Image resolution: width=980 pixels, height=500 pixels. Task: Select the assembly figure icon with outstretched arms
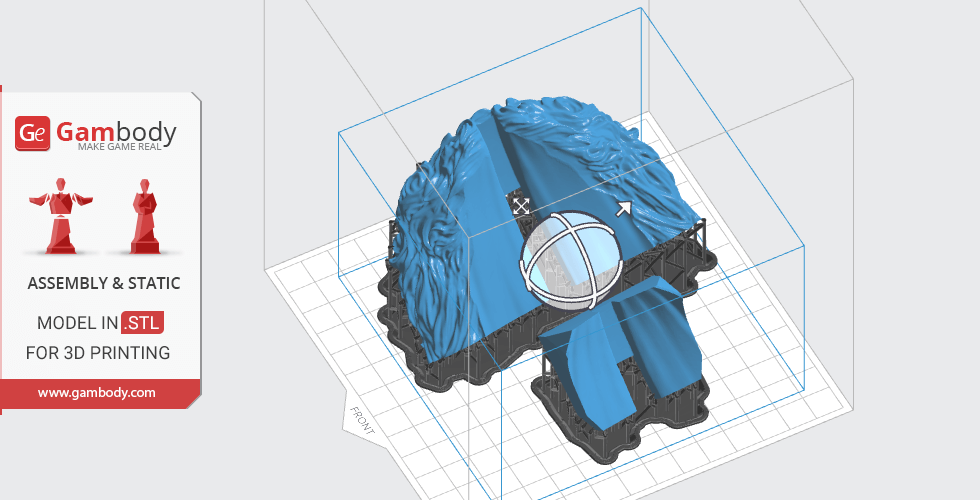62,216
